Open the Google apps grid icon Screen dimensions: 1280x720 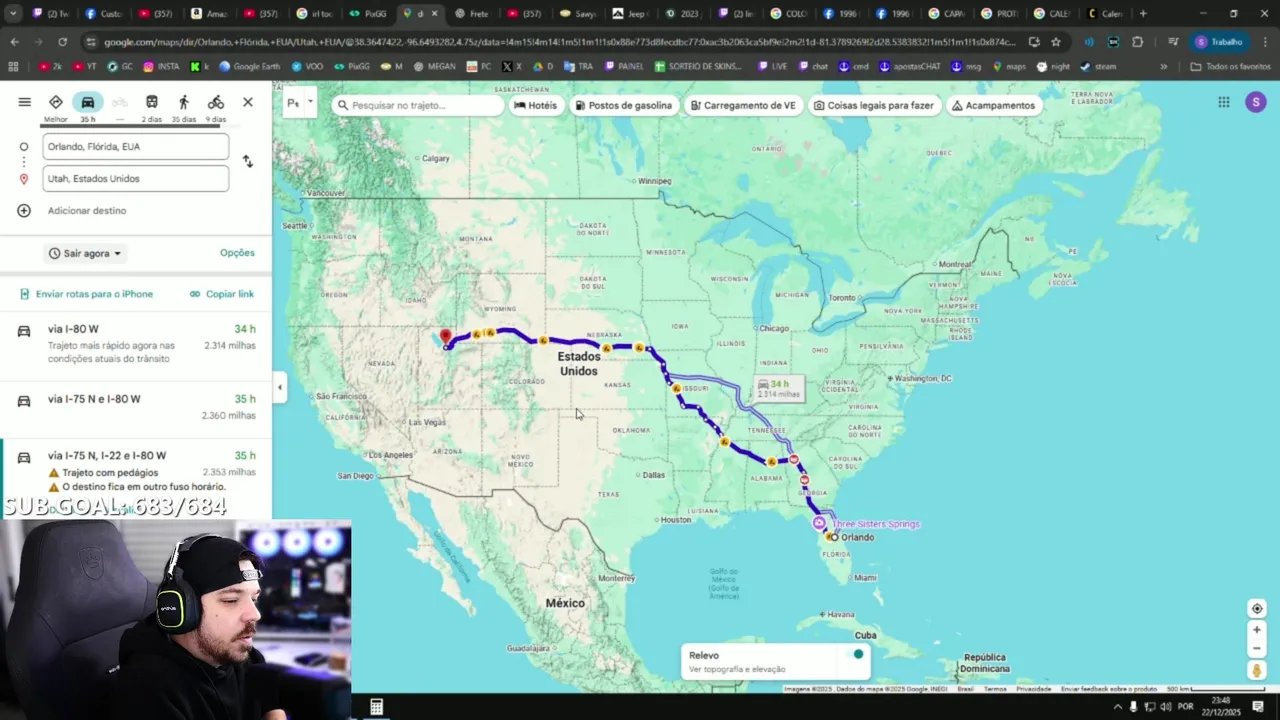point(1223,102)
